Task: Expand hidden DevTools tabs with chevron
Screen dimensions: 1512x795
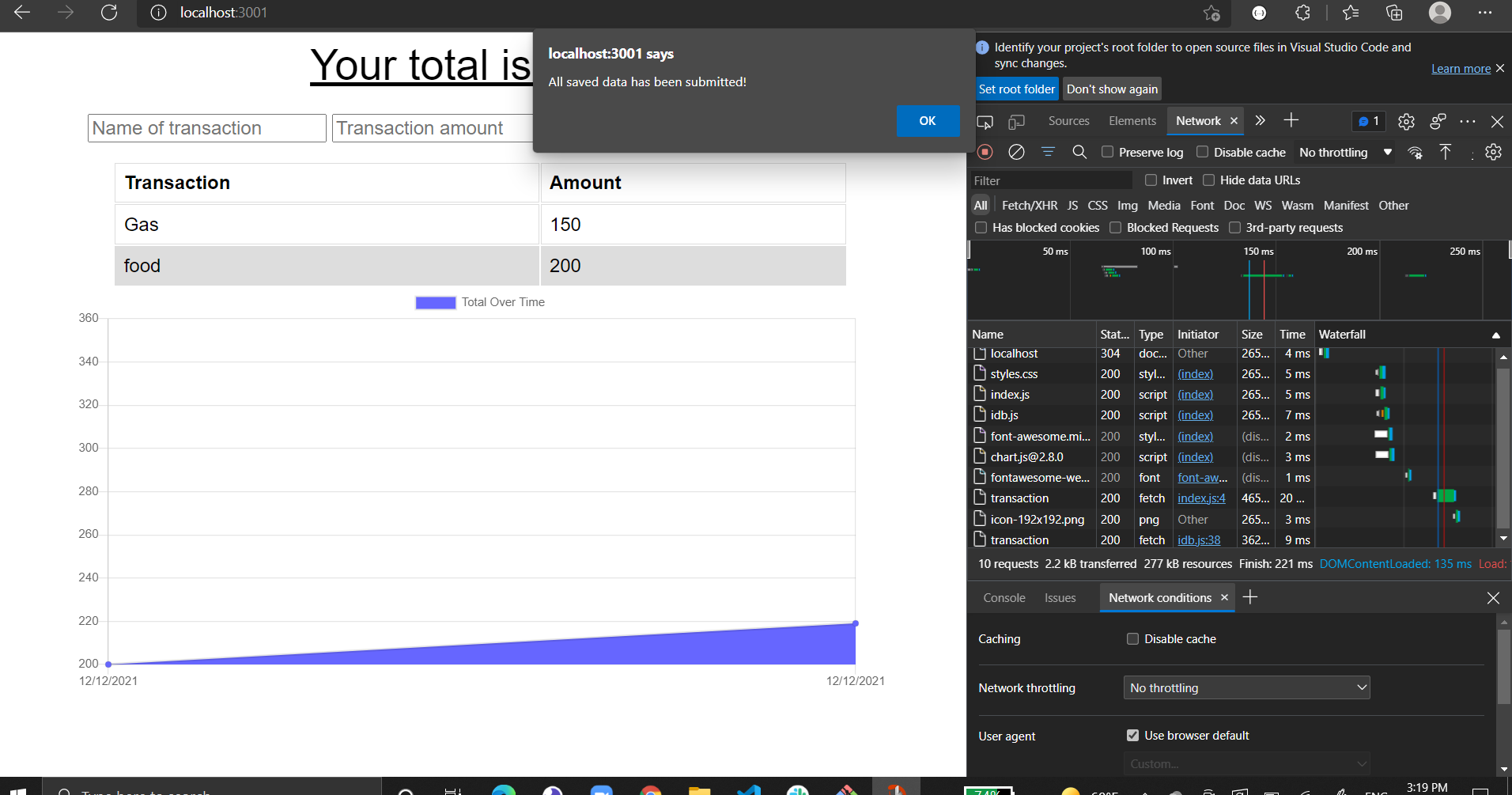Action: click(x=1259, y=120)
